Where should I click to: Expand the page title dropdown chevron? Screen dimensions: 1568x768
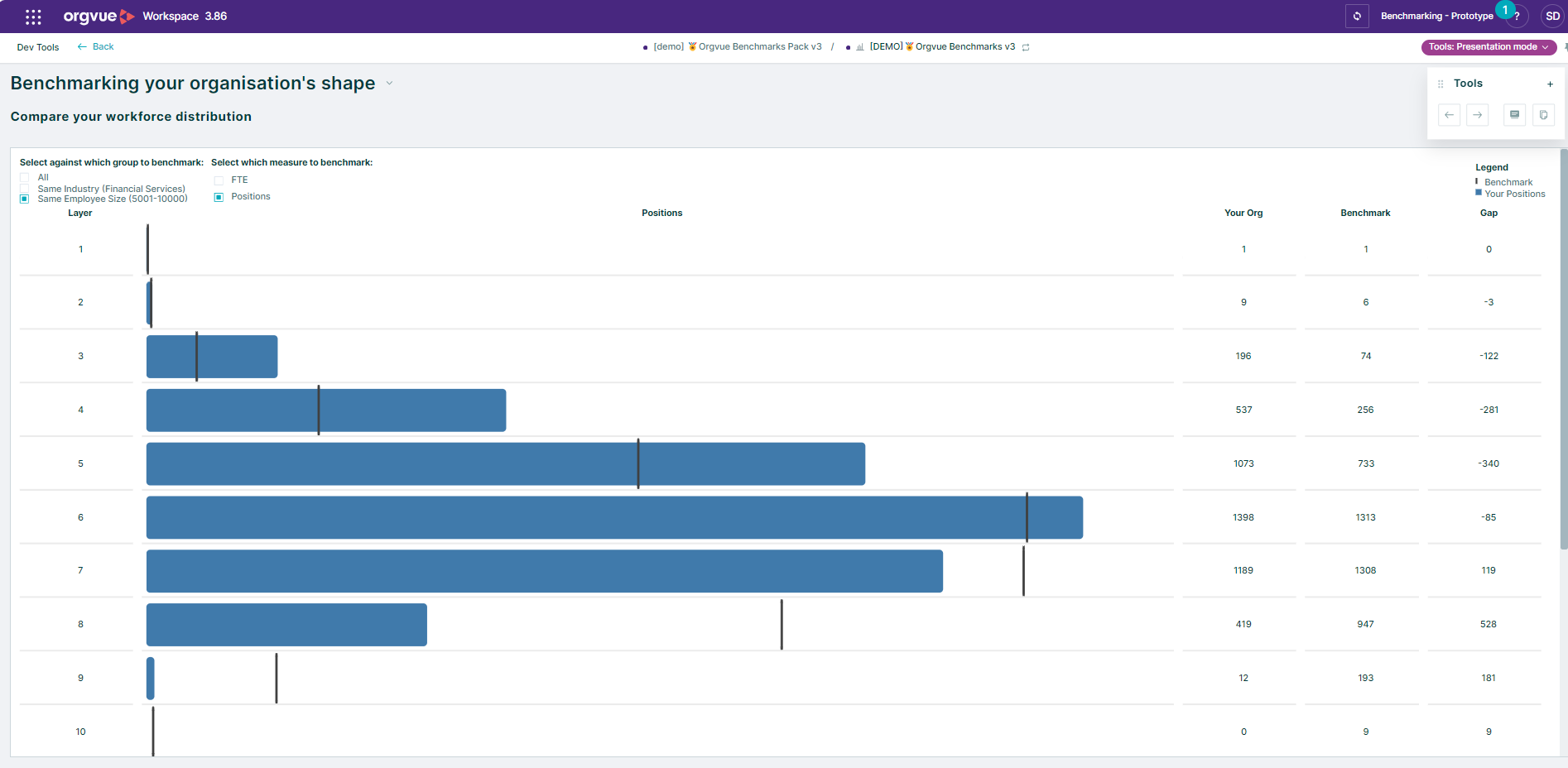tap(389, 84)
